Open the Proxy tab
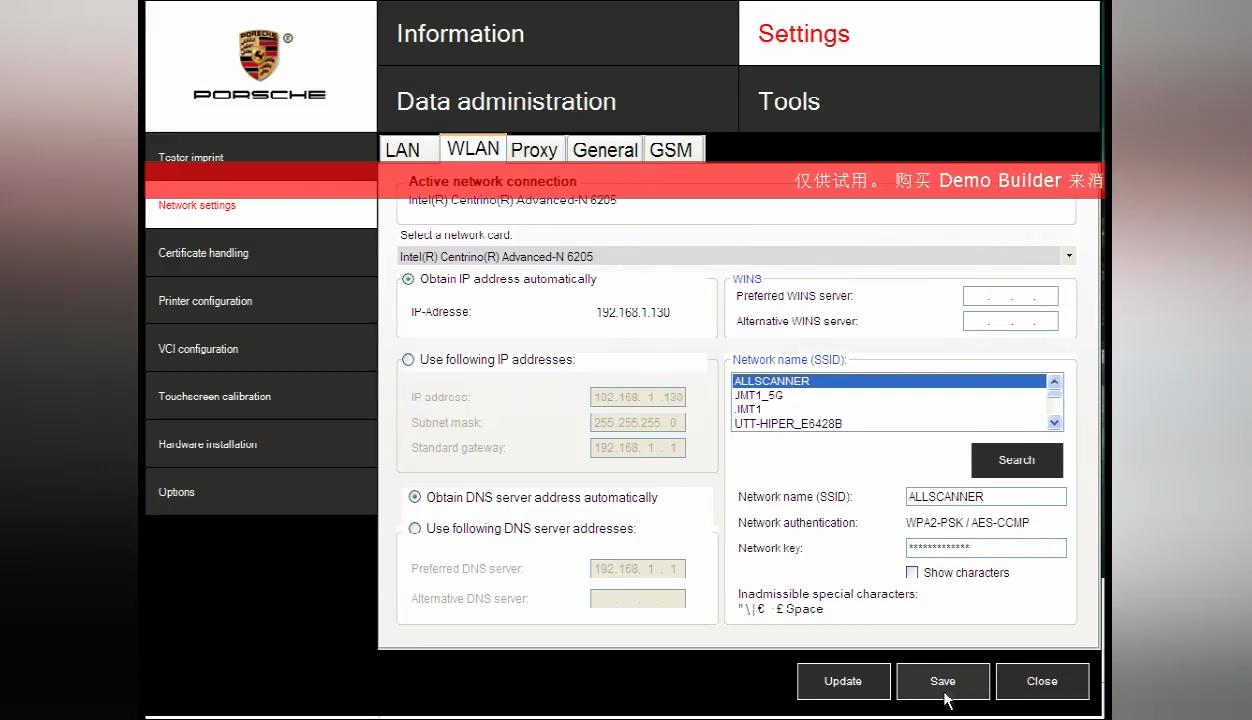Screen dimensions: 1252x720 click(x=534, y=150)
